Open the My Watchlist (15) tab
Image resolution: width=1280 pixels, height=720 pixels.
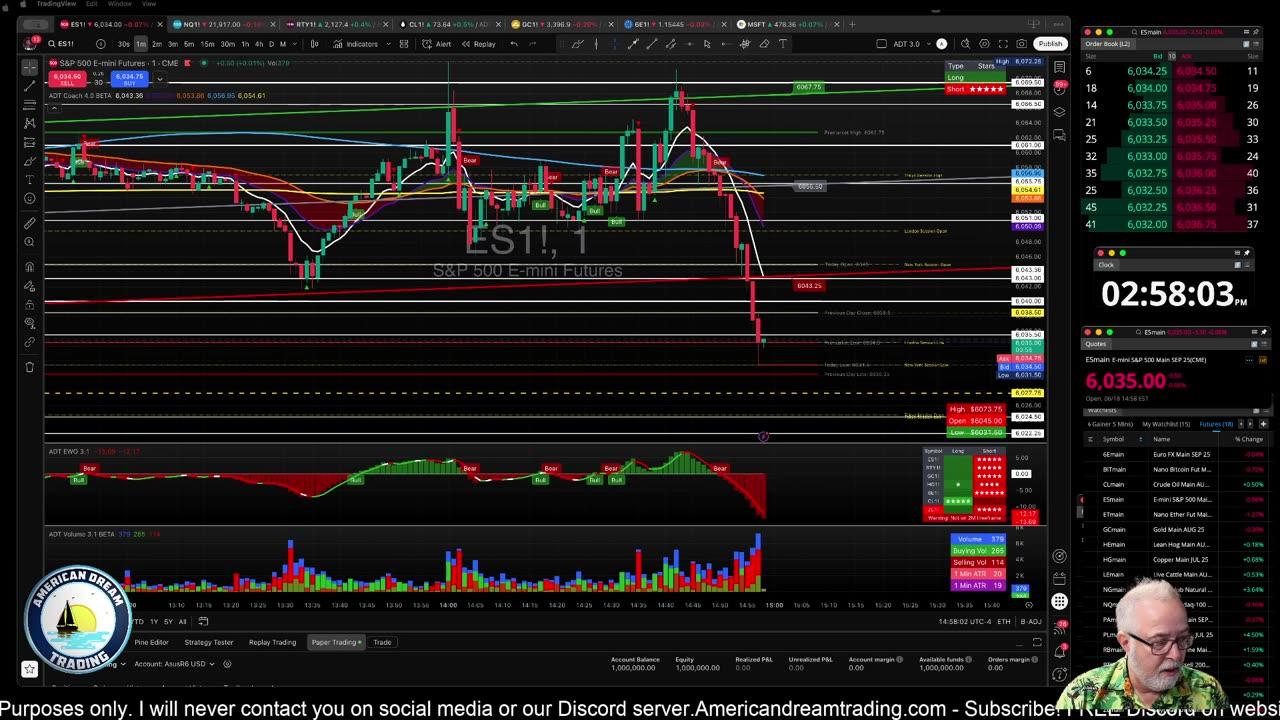(x=1167, y=424)
